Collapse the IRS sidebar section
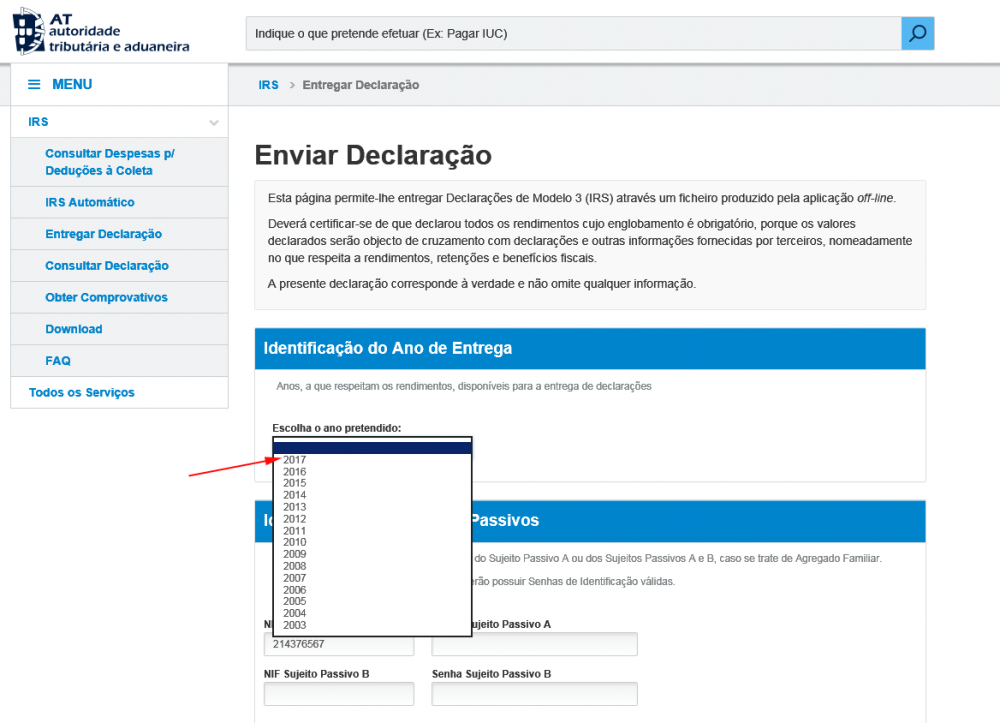 click(213, 121)
